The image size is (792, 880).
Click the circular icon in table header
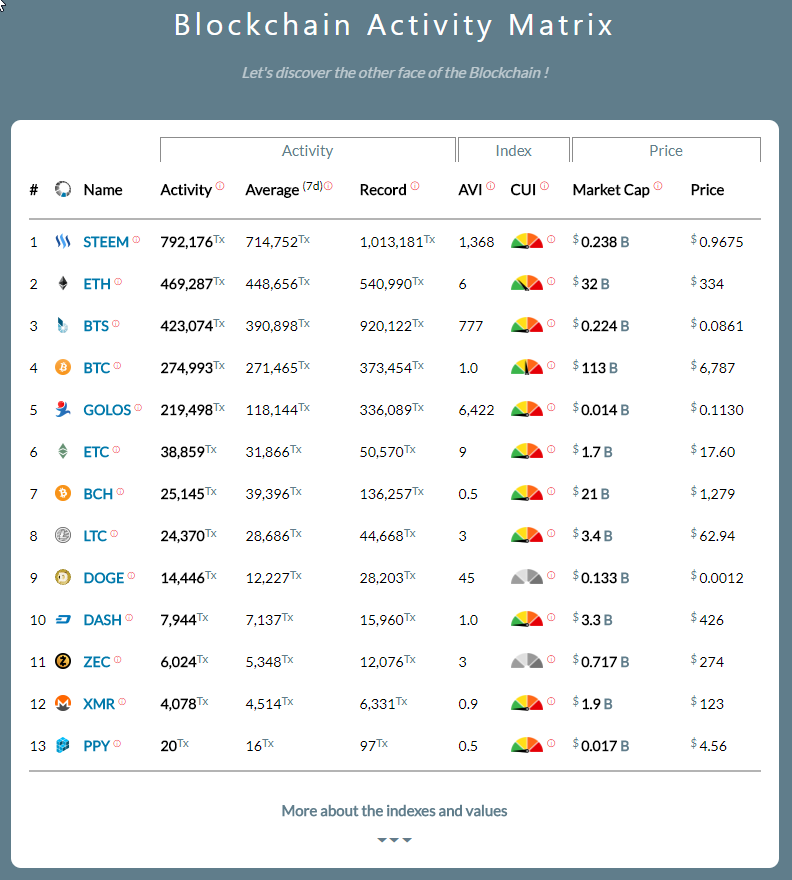pos(63,189)
